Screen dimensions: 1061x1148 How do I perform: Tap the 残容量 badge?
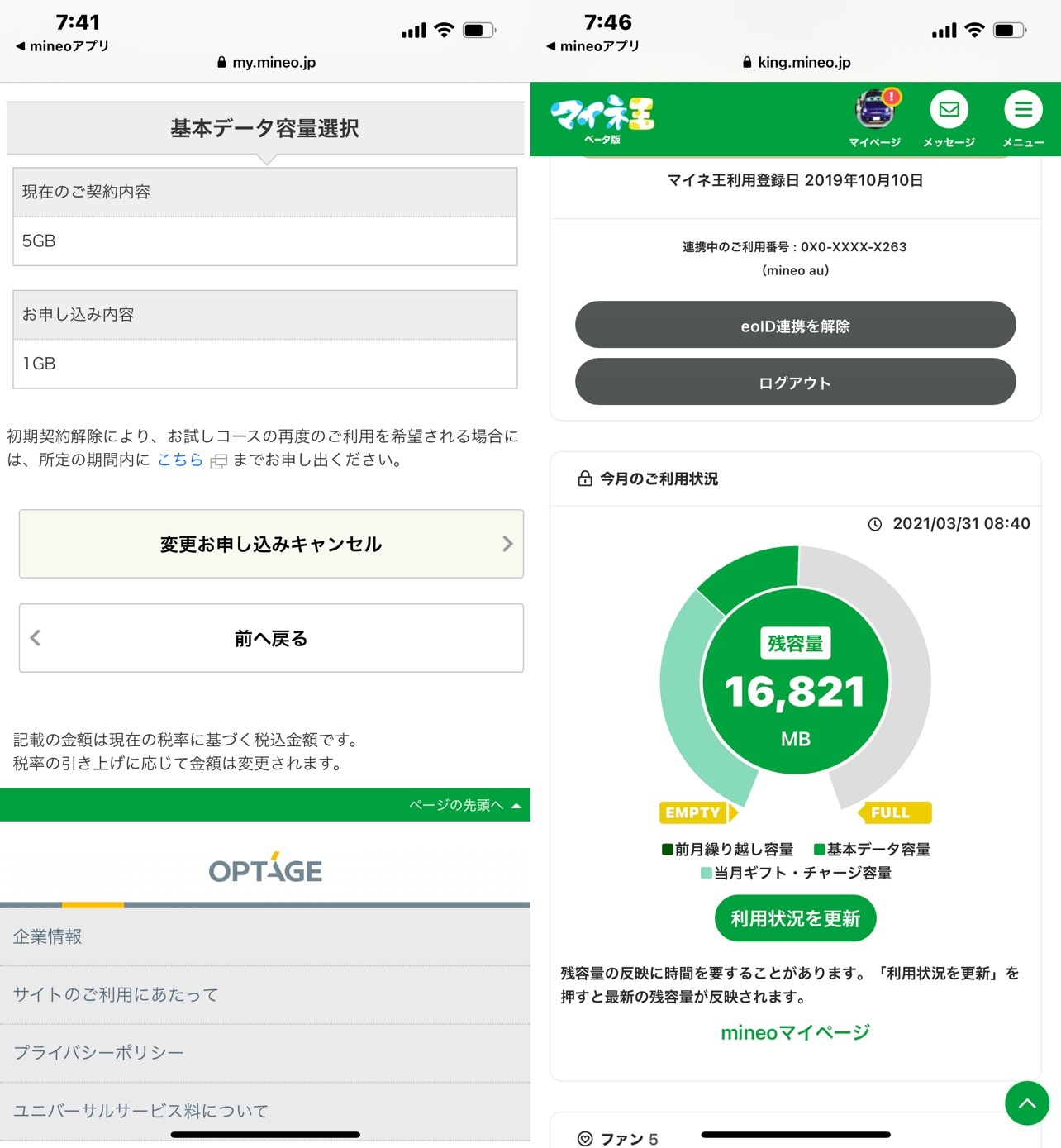[x=796, y=643]
